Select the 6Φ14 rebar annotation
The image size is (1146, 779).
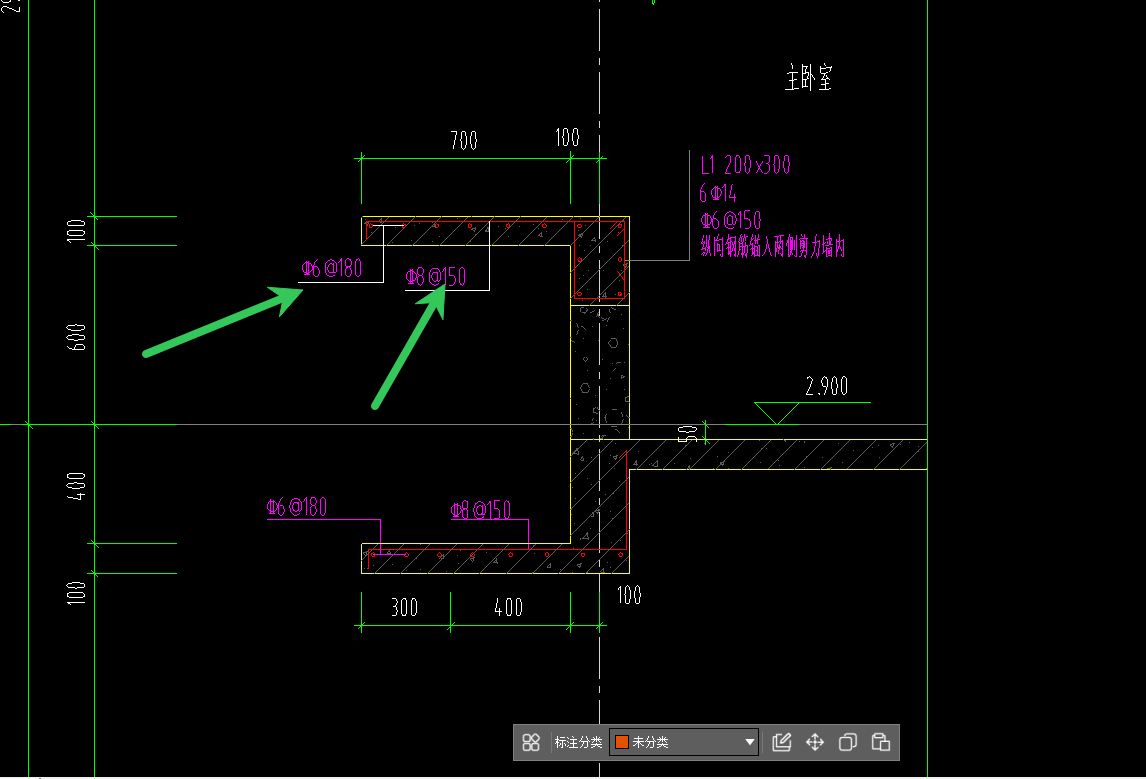tap(718, 193)
